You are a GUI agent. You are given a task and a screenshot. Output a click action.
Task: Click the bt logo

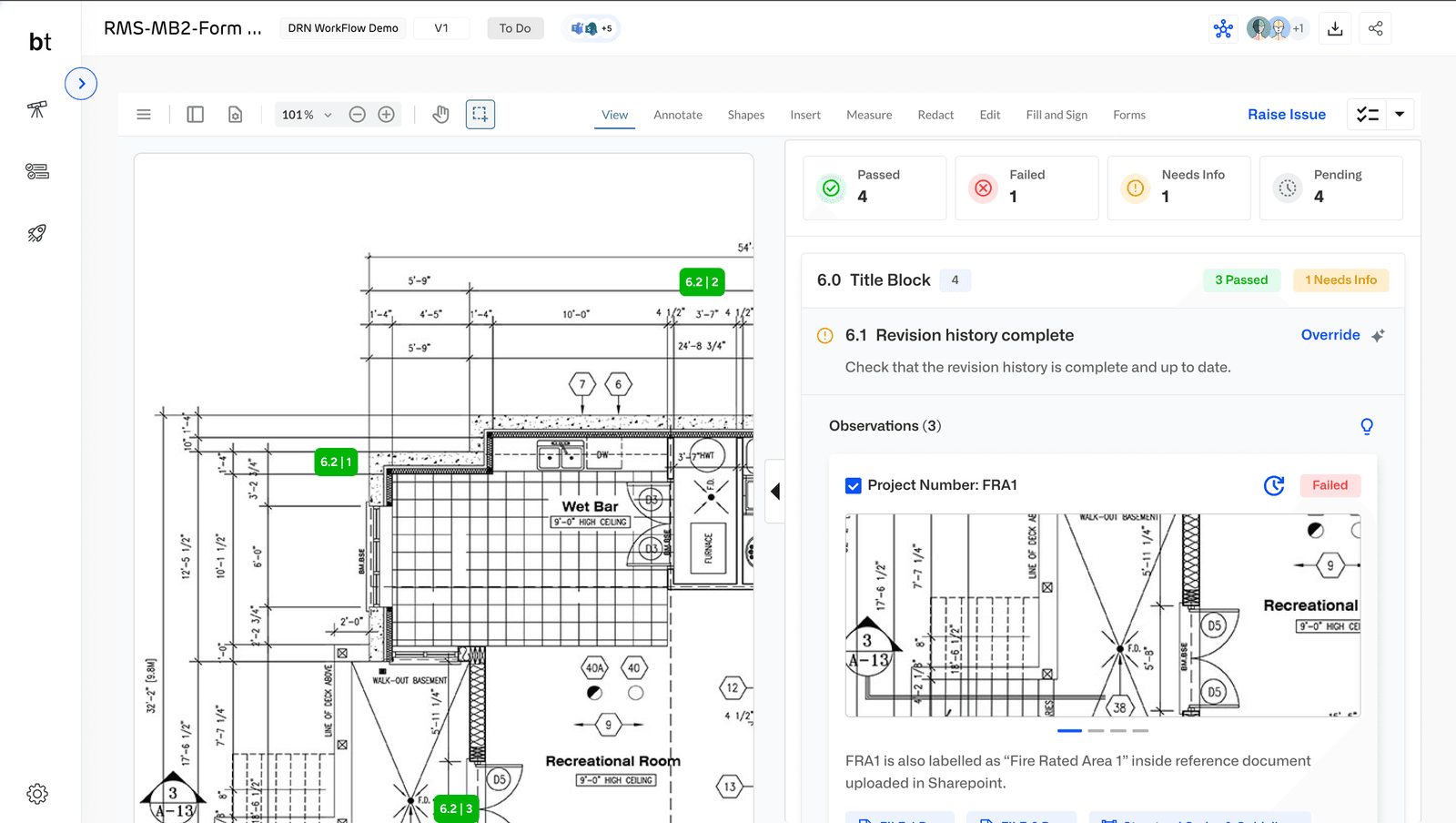[40, 42]
